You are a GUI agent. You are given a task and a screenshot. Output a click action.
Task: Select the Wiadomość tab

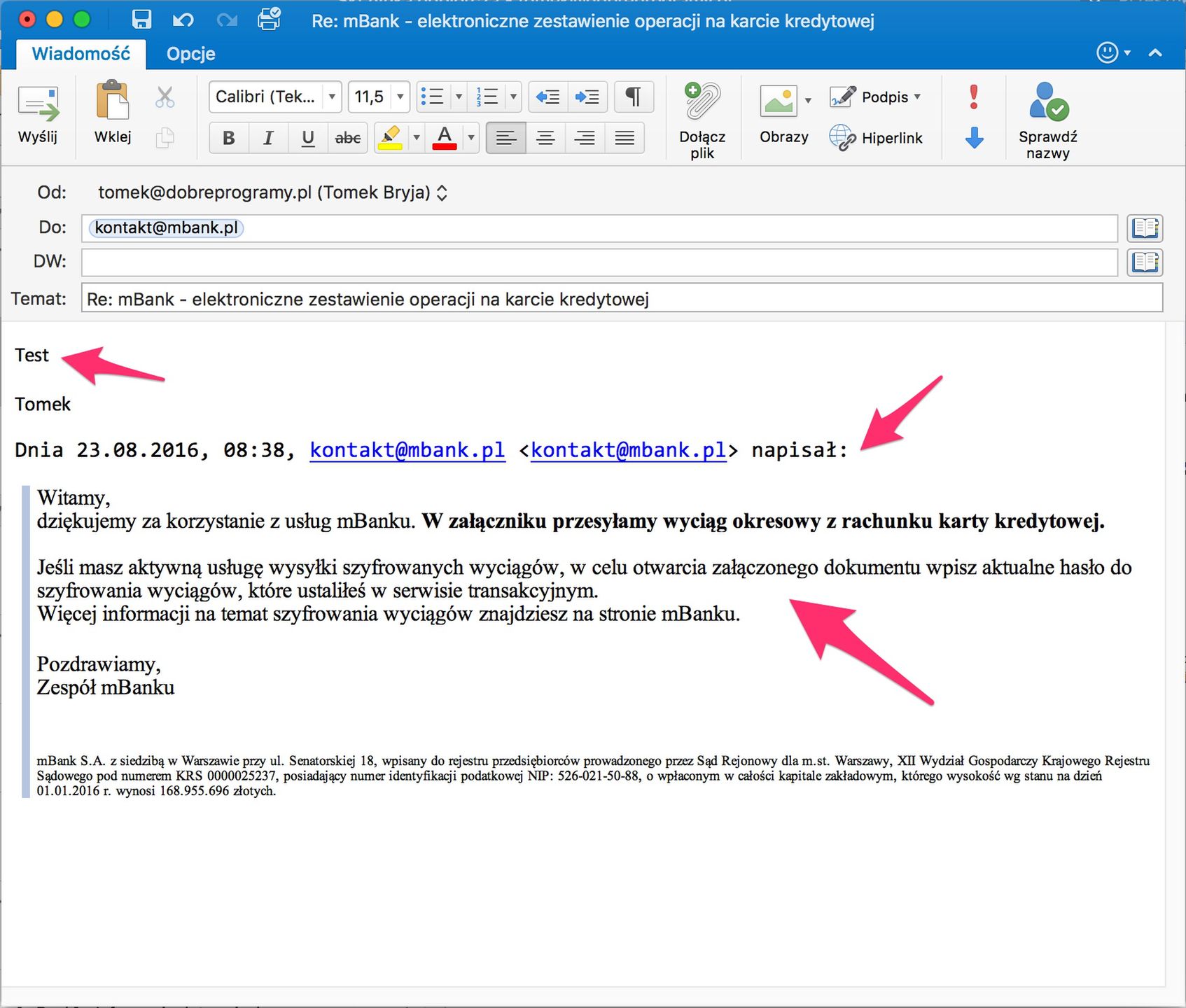[x=81, y=54]
